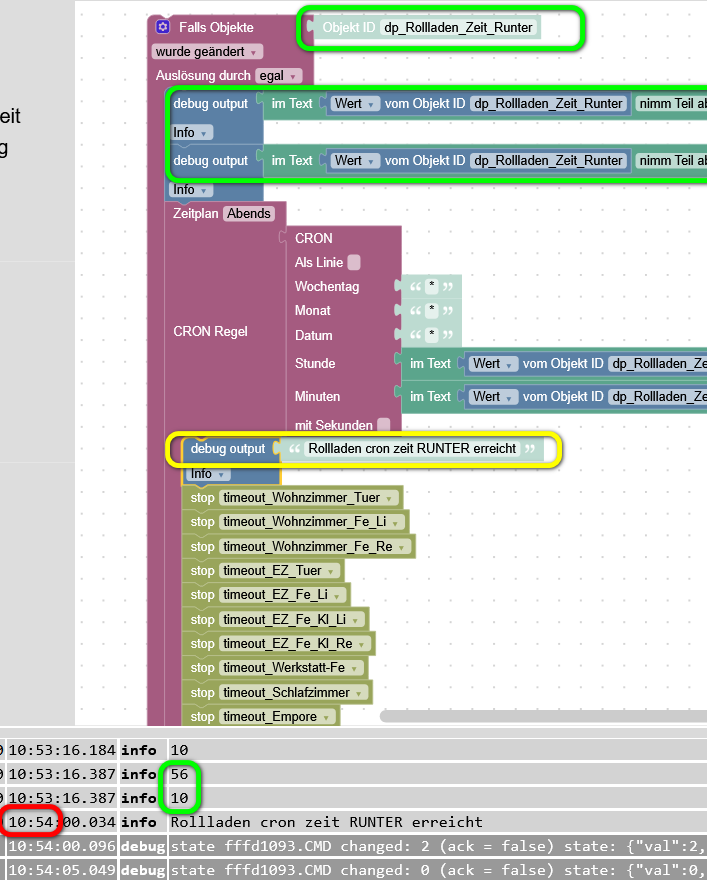Edit Datum asterisk text field
Screen dimensions: 707x882
[x=431, y=335]
